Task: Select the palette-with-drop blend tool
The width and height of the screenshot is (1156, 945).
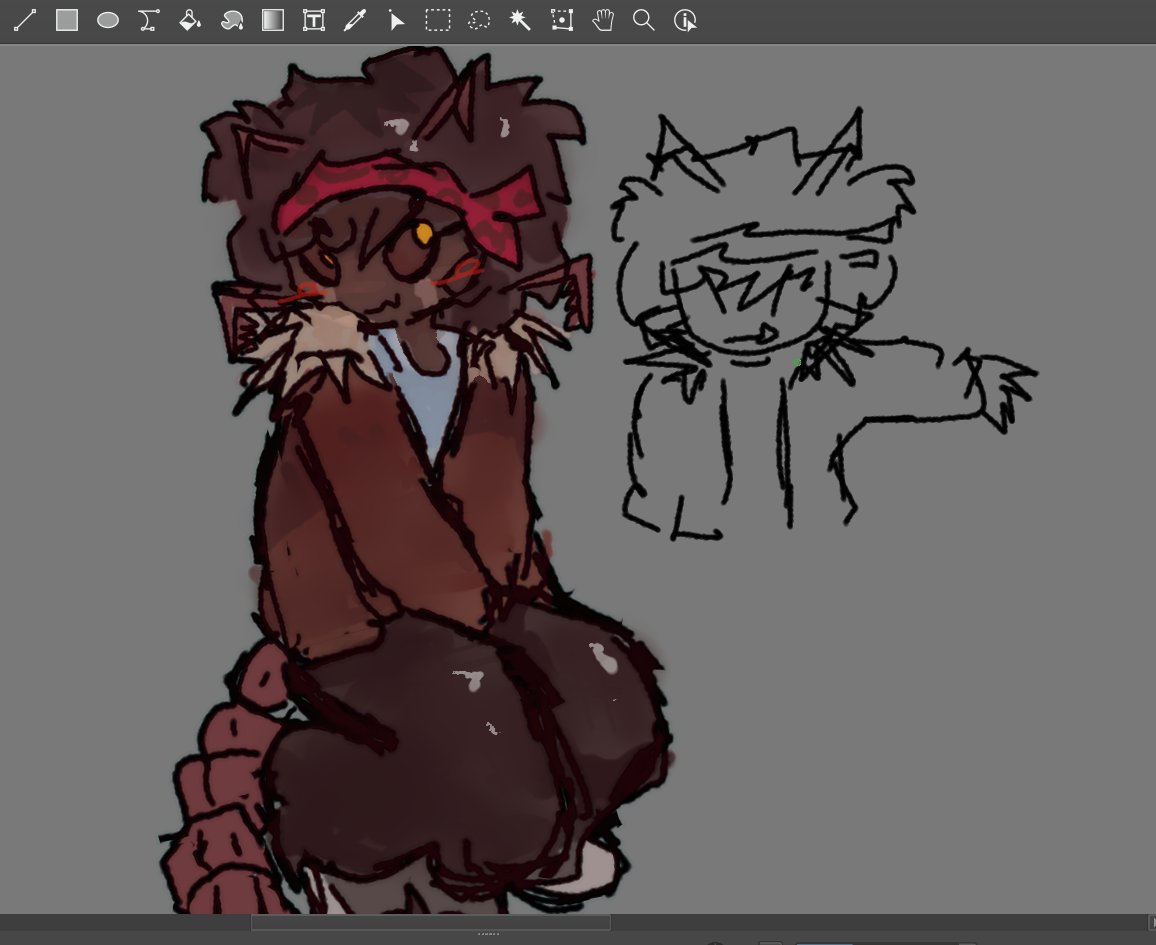Action: 231,20
